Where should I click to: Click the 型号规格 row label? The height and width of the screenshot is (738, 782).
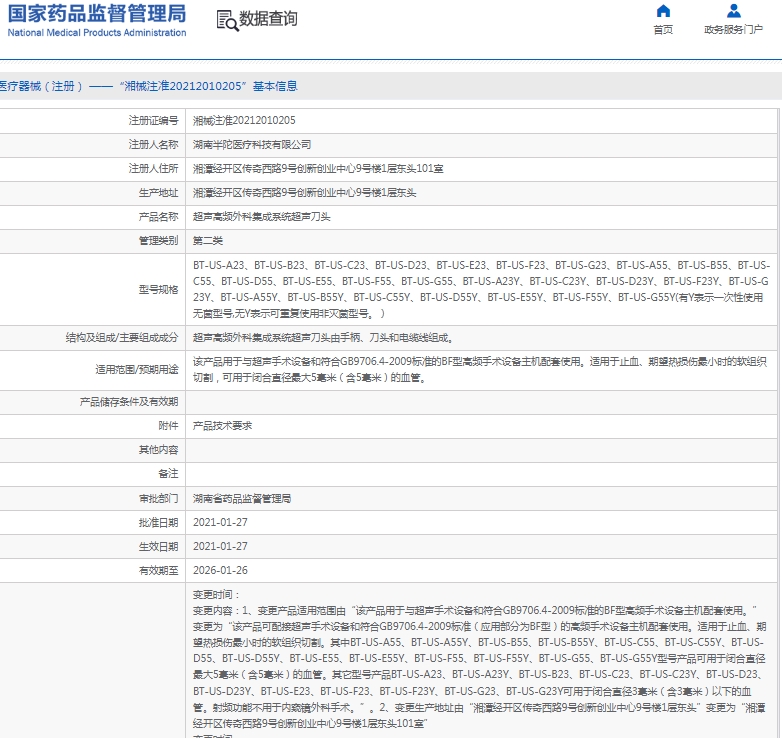click(x=158, y=290)
